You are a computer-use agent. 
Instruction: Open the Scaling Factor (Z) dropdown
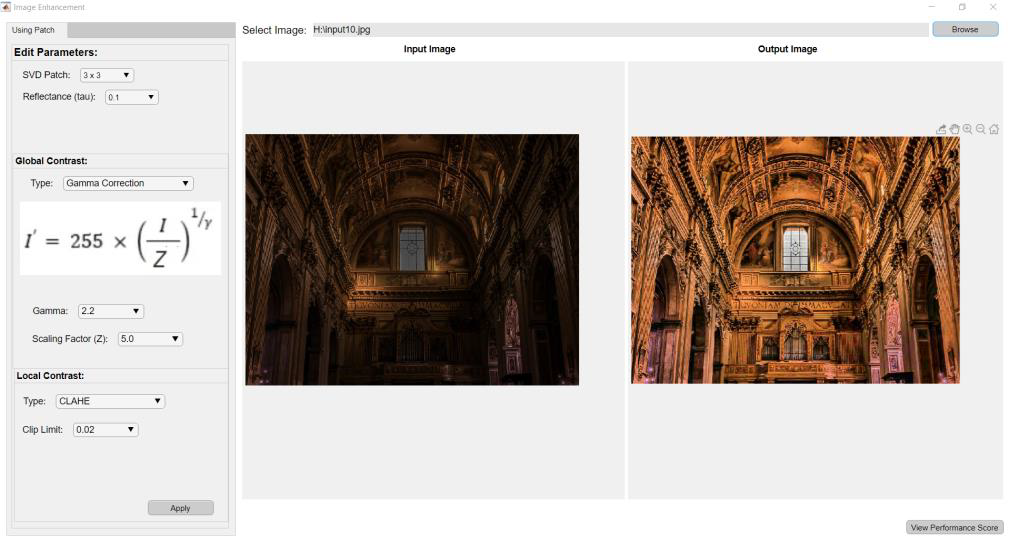pos(151,339)
